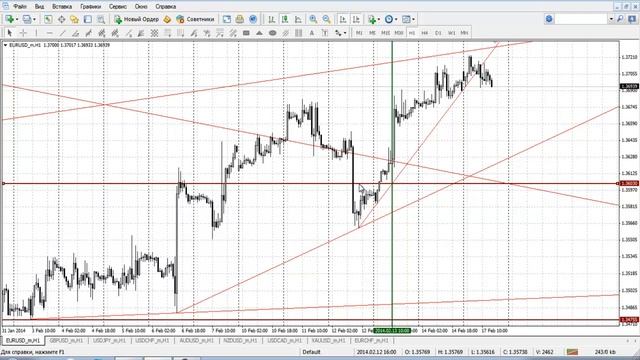The image size is (640, 360).
Task: Switch to XAUUSD_m,H1 chart tab
Action: click(328, 340)
